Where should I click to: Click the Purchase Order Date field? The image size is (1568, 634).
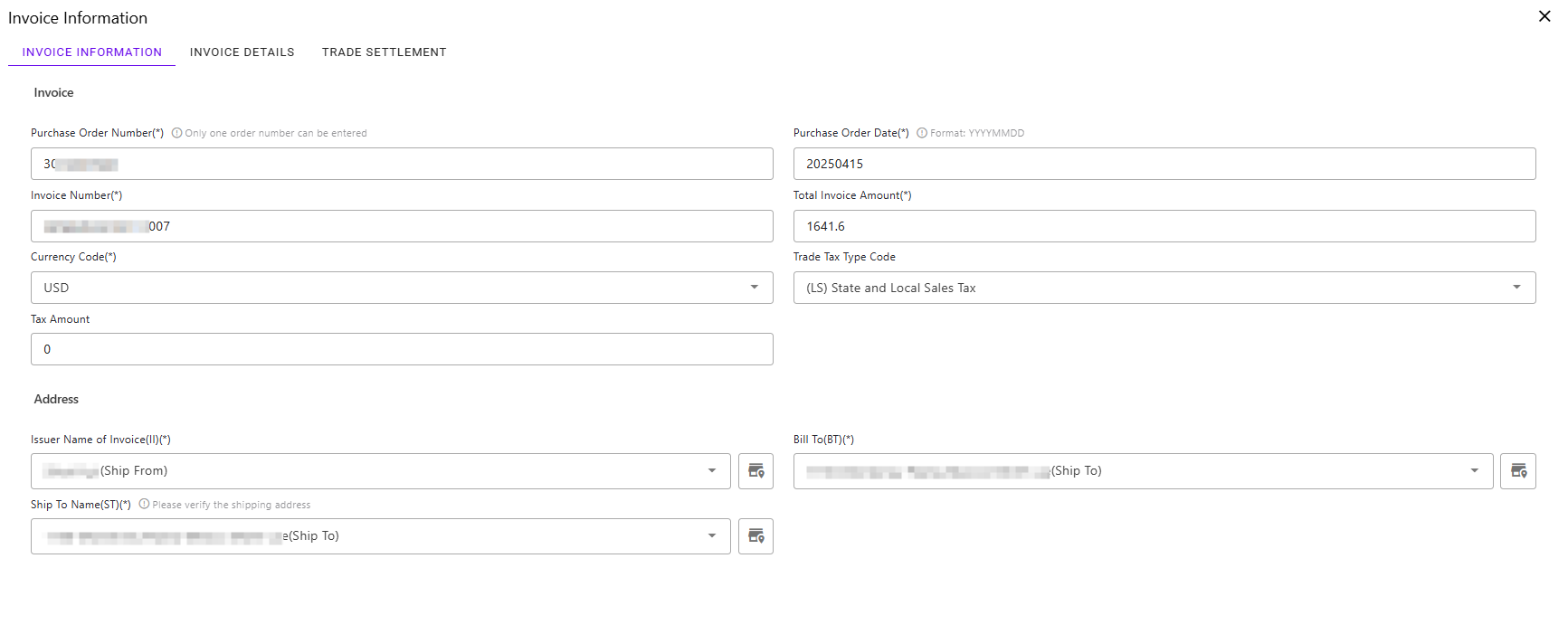click(1164, 164)
